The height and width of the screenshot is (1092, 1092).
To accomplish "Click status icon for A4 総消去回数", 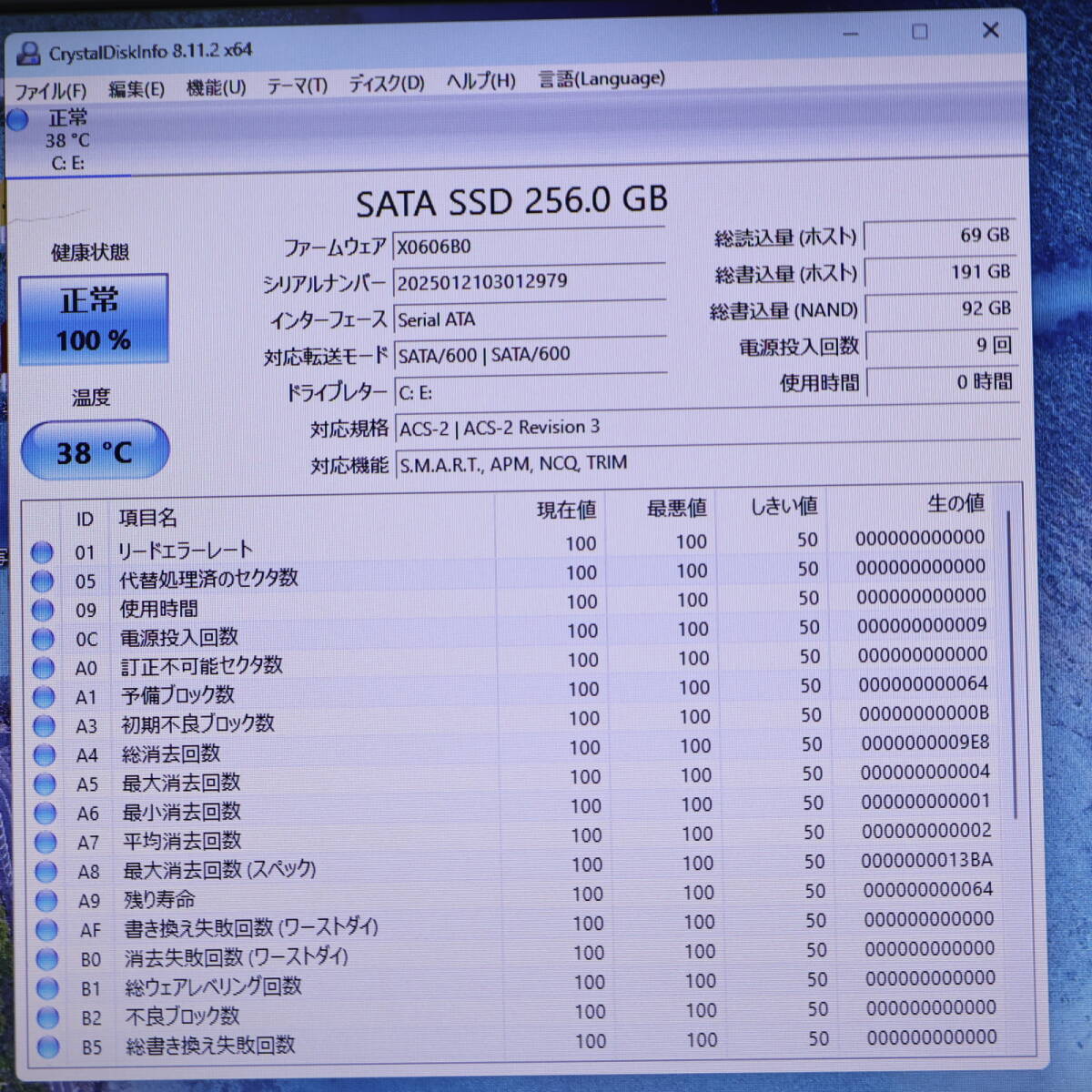I will tap(45, 755).
